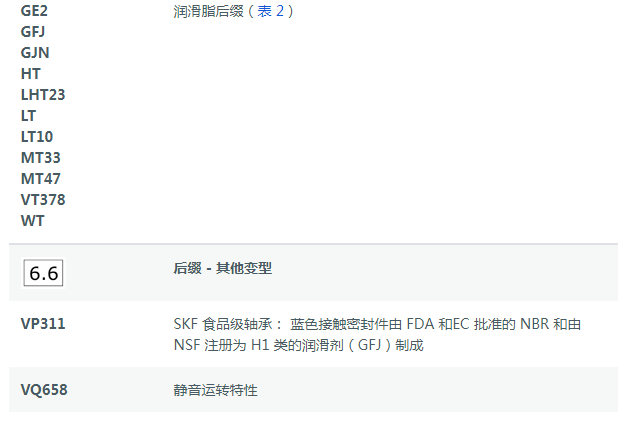Screen dimensions: 625x423
Task: Open the 表 2 table link
Action: [271, 11]
